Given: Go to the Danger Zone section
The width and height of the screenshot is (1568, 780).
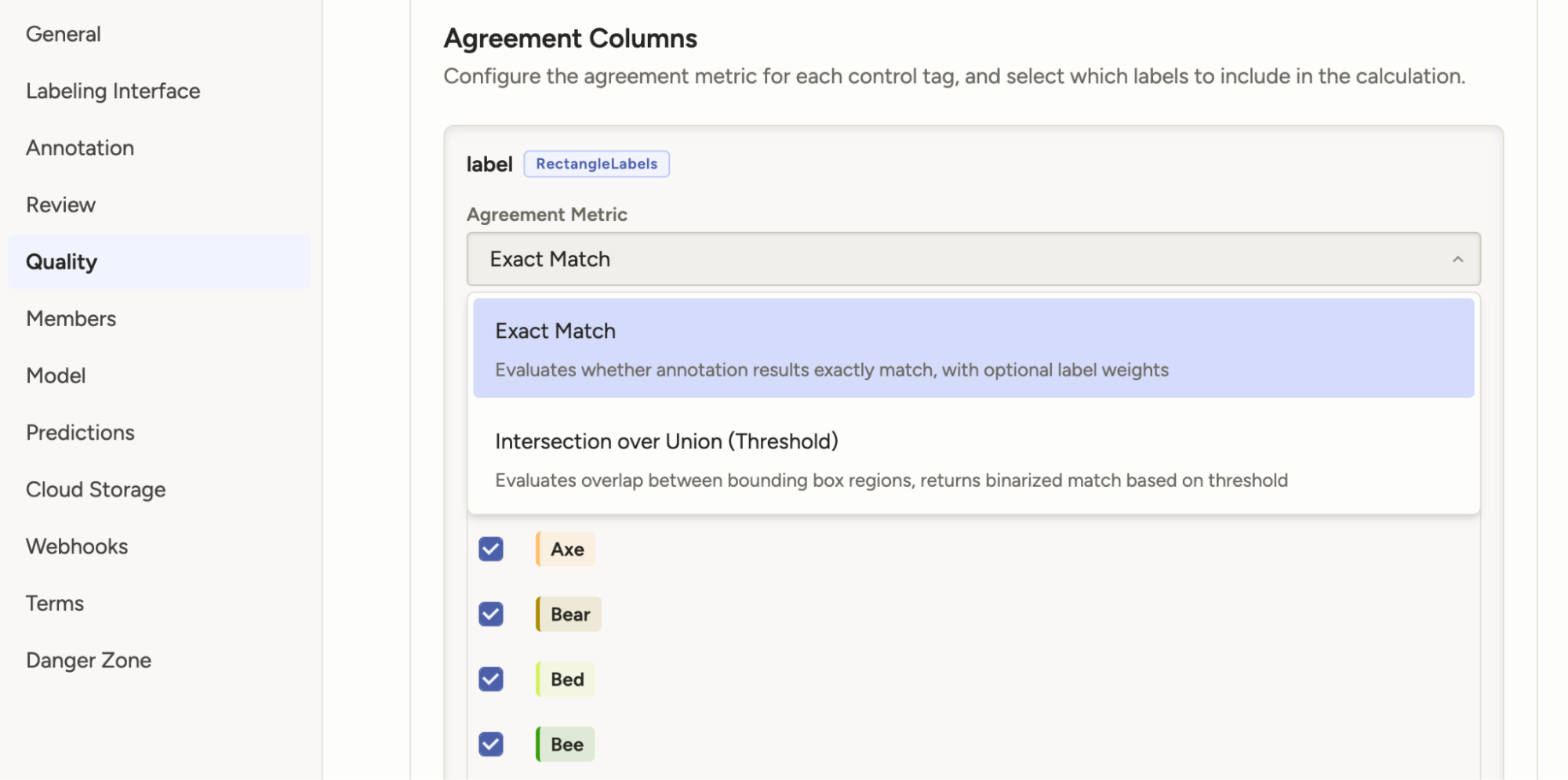Looking at the screenshot, I should 89,661.
